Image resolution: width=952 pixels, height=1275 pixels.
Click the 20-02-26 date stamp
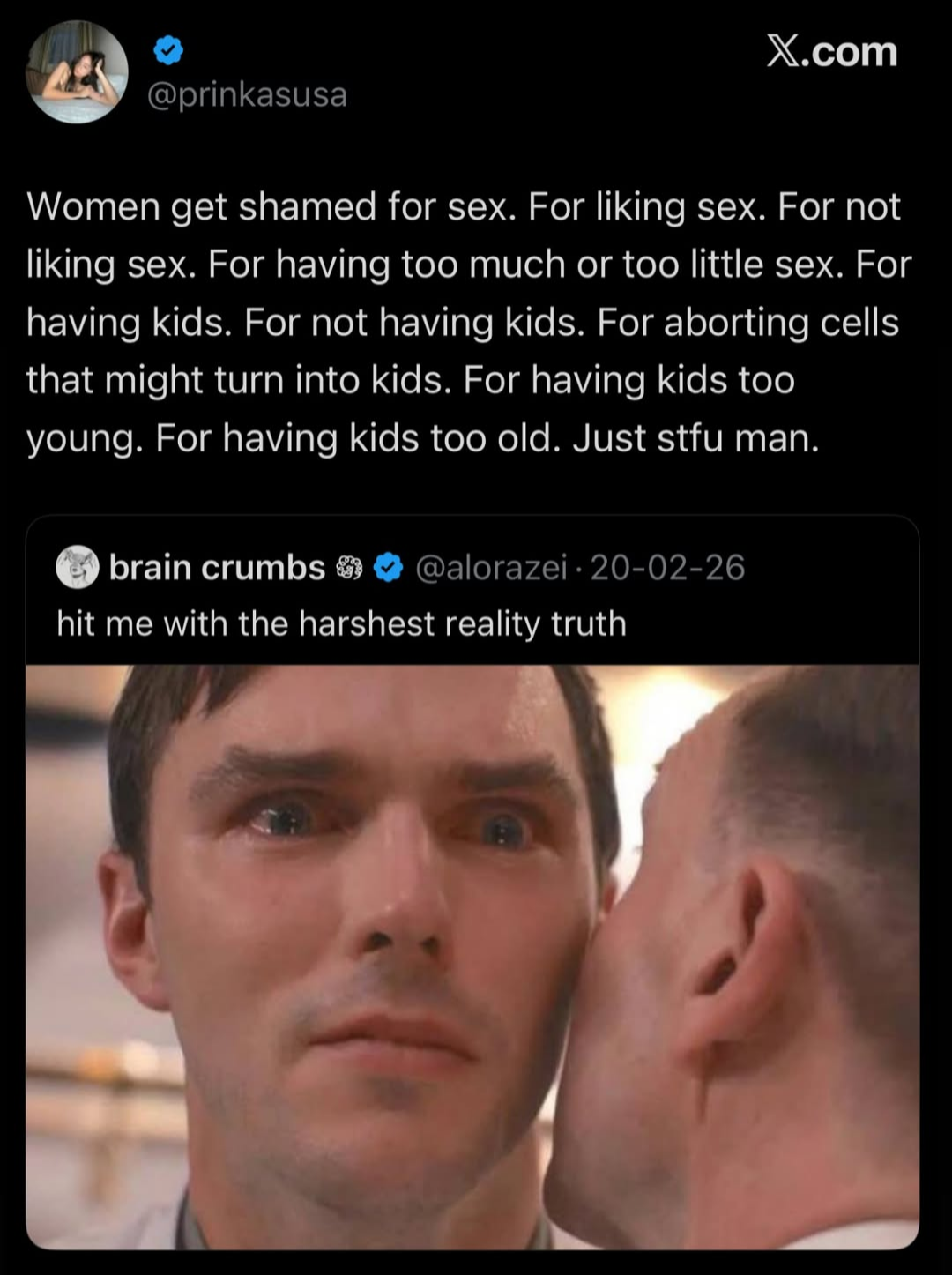(667, 567)
